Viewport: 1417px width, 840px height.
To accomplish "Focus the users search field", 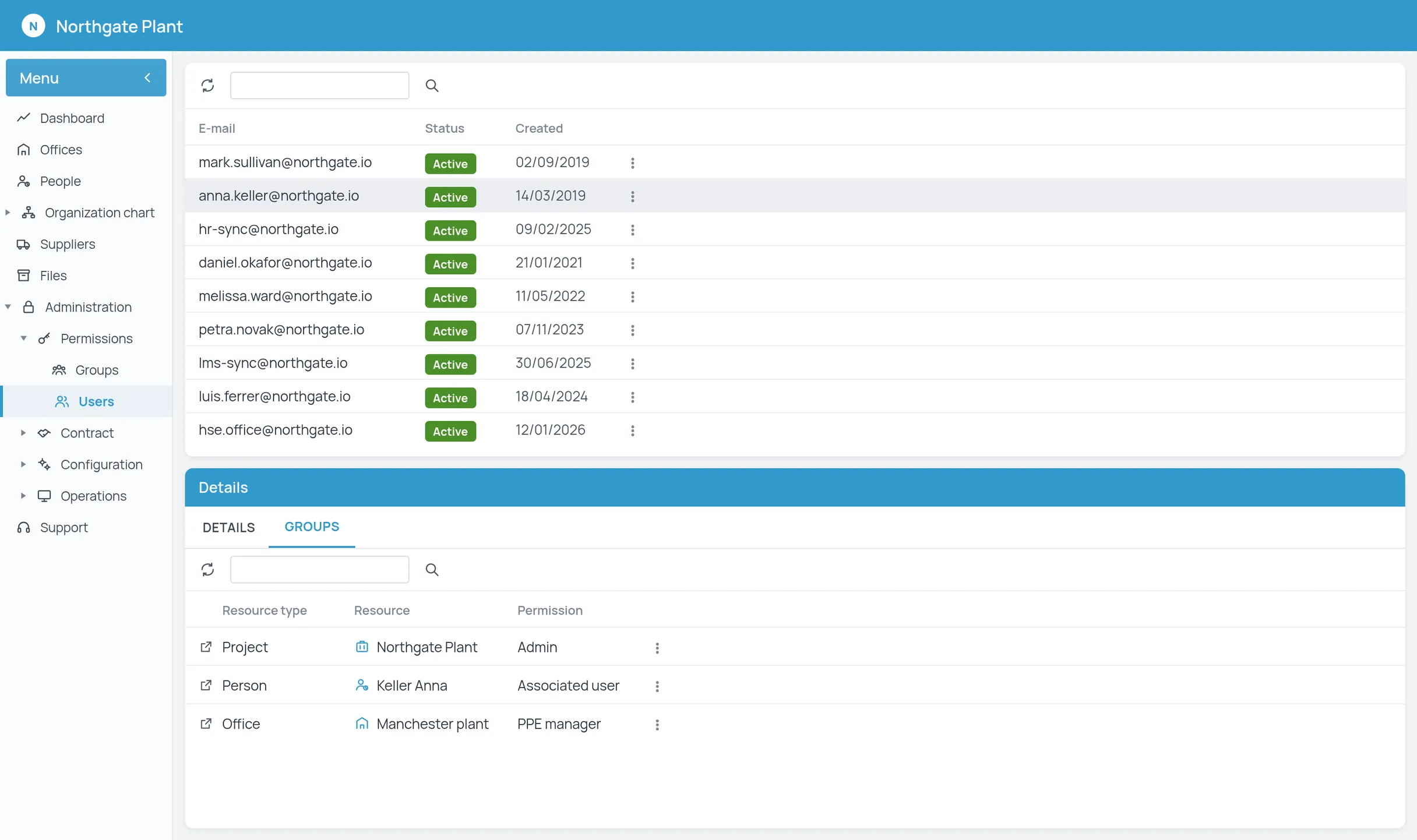I will coord(319,86).
